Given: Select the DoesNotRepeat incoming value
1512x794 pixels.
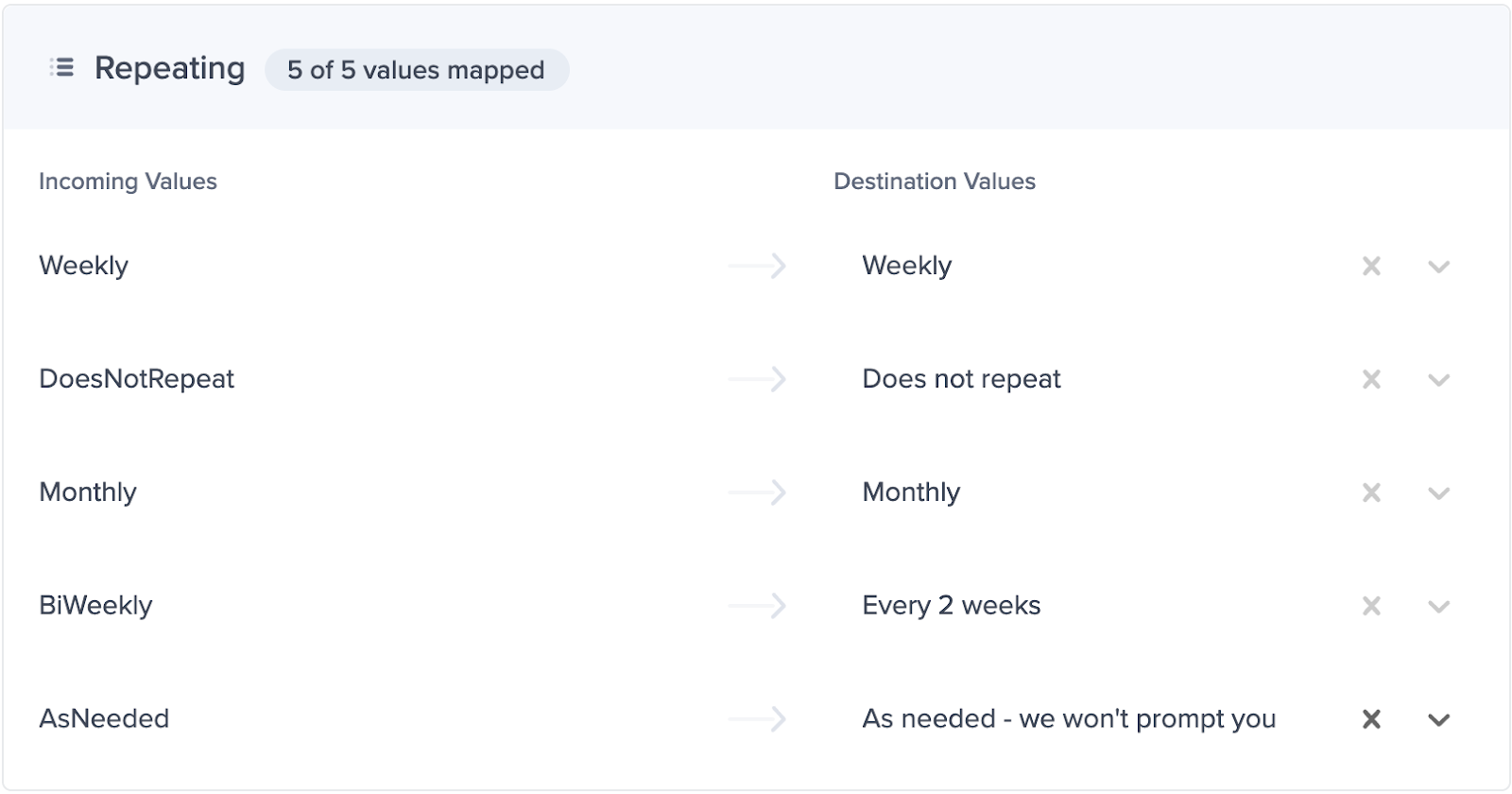Looking at the screenshot, I should point(137,379).
